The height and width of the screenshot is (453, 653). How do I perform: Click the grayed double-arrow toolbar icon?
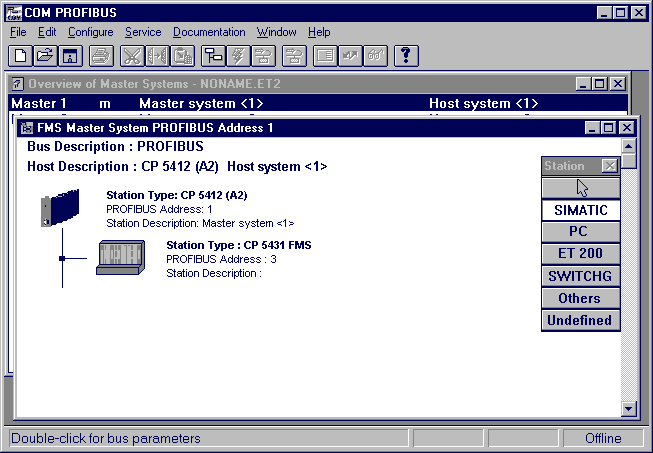[x=350, y=56]
